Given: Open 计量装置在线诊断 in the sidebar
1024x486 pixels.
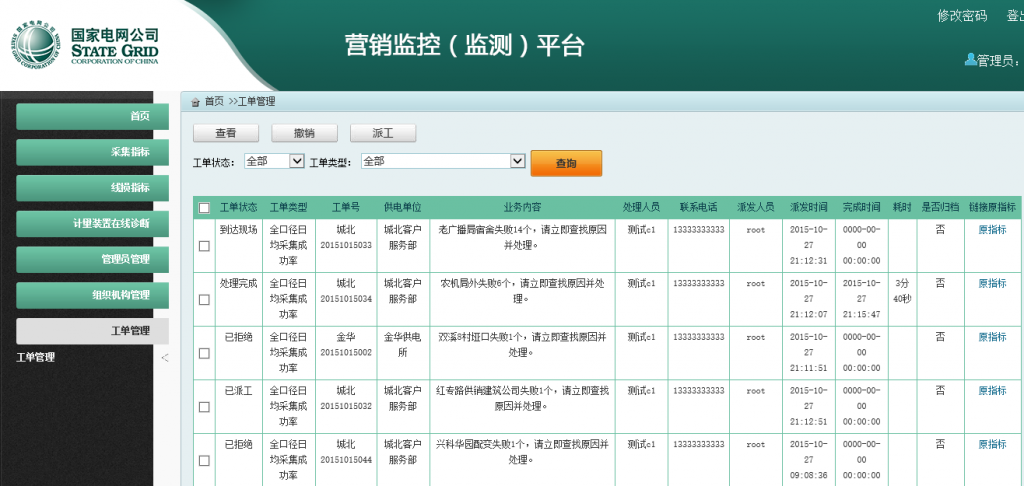Looking at the screenshot, I should [92, 223].
